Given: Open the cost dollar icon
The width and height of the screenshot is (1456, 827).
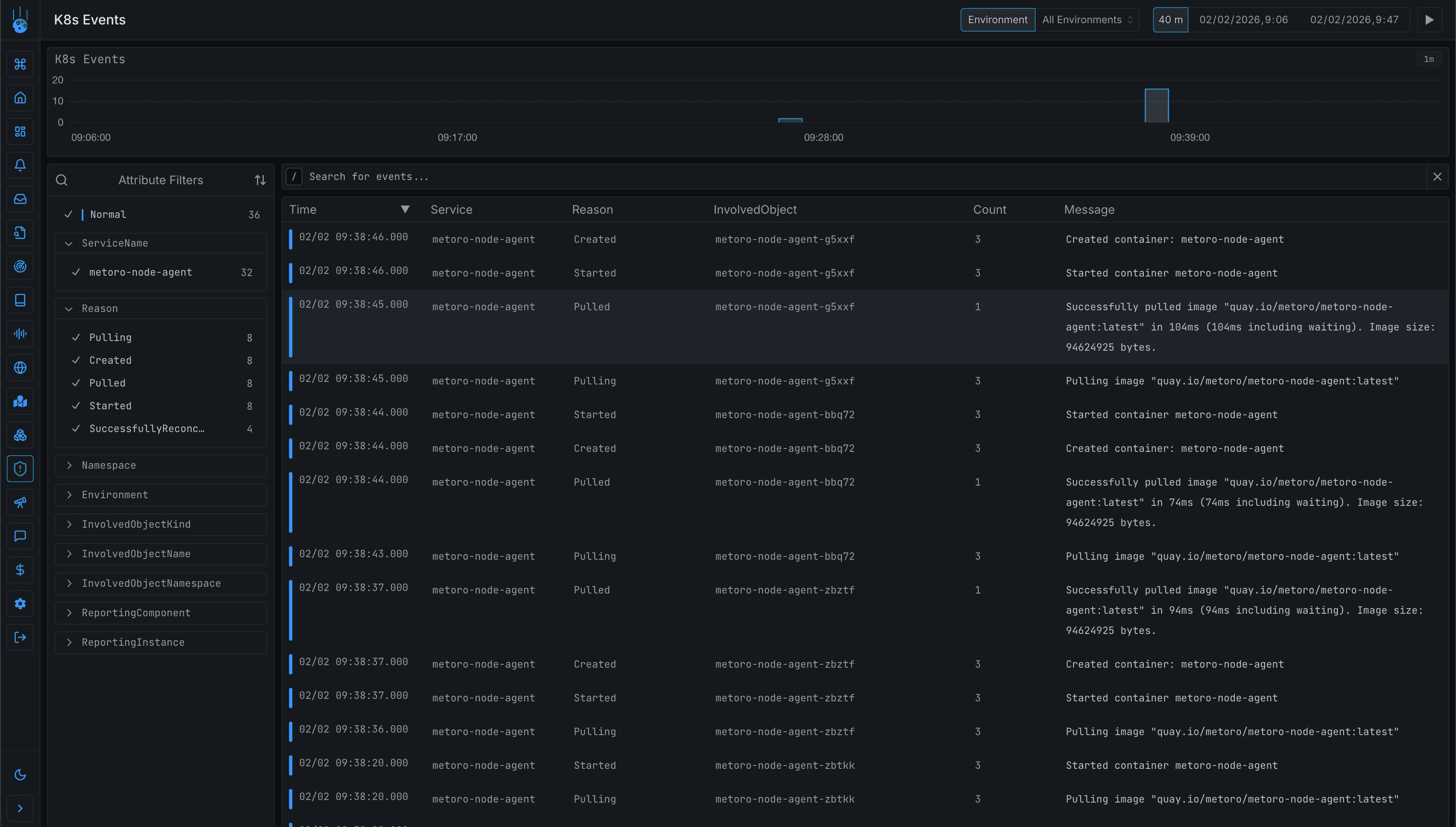Looking at the screenshot, I should (21, 570).
